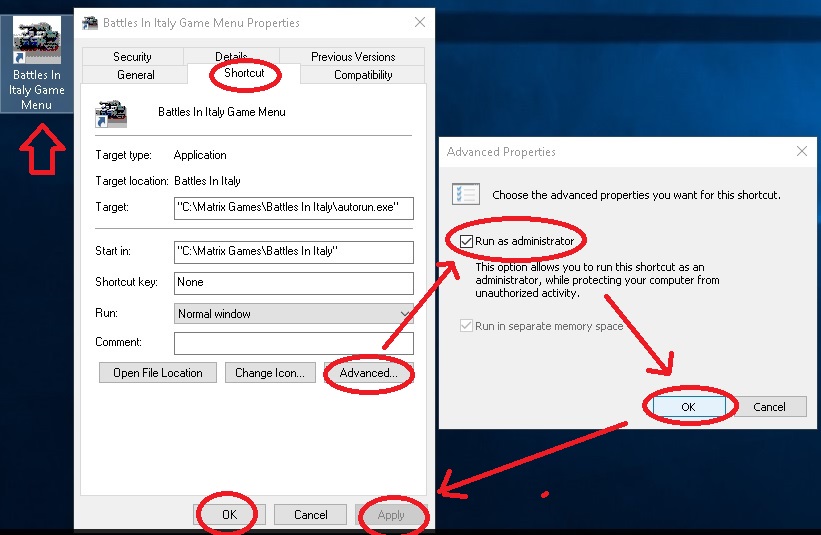The height and width of the screenshot is (535, 821).
Task: Cancel the Advanced Properties dialog
Action: point(769,407)
